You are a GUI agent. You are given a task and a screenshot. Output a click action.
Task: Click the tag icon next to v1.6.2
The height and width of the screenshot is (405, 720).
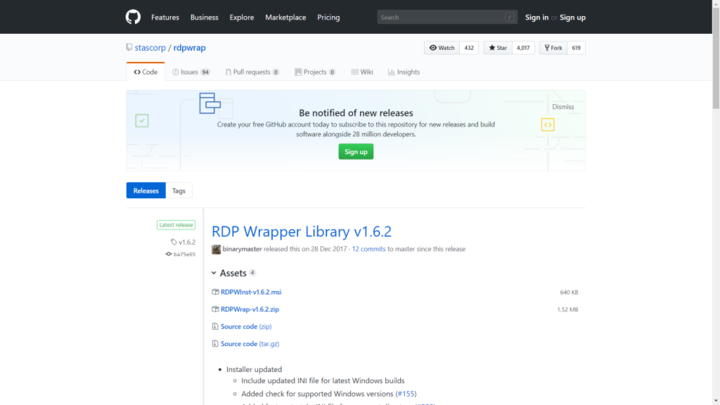[174, 242]
